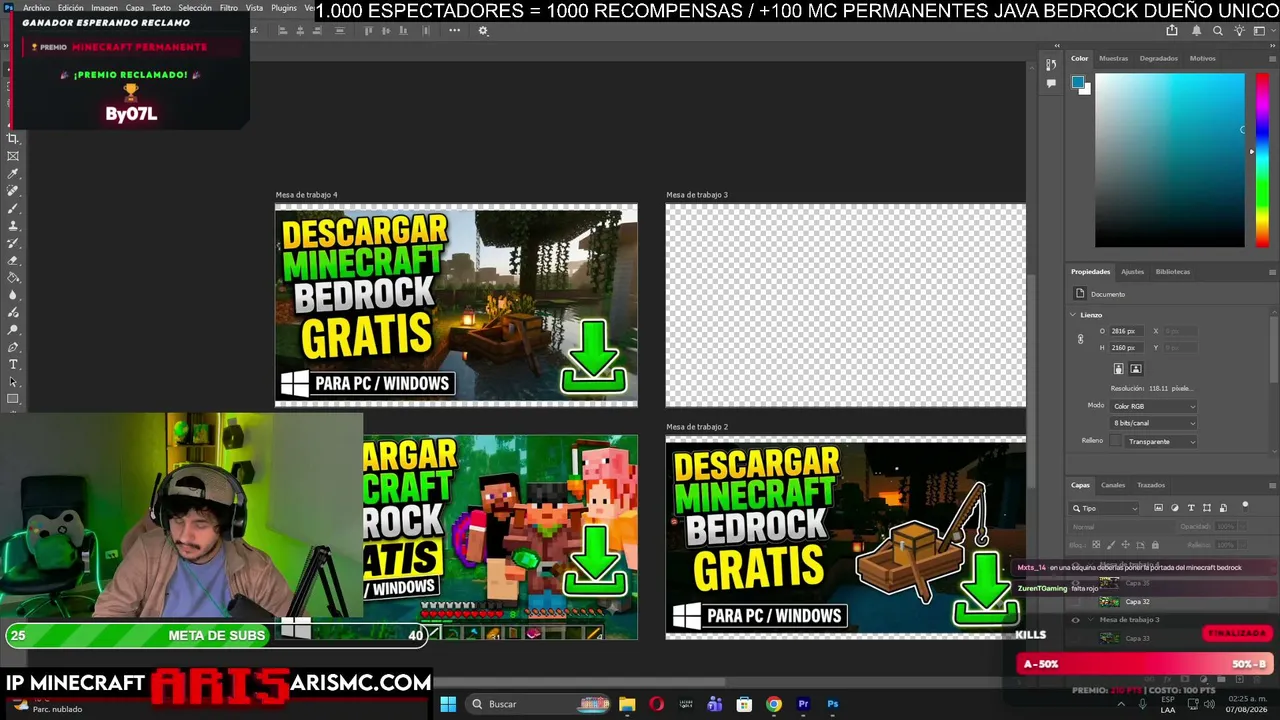Lock layer position move icon
This screenshot has height=720, width=1280.
pyautogui.click(x=1126, y=545)
